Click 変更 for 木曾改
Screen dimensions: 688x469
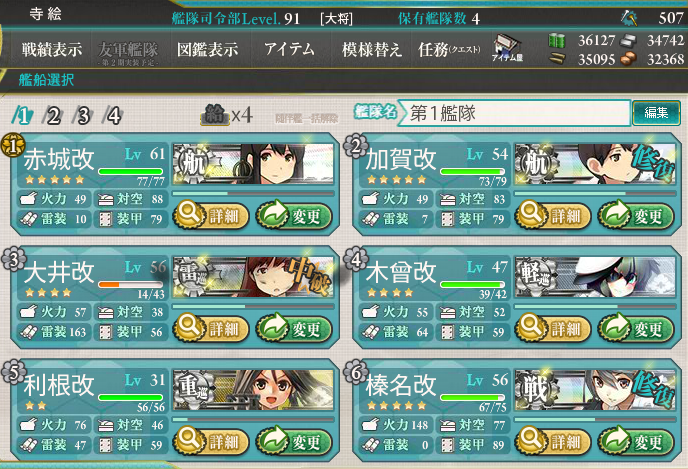636,328
